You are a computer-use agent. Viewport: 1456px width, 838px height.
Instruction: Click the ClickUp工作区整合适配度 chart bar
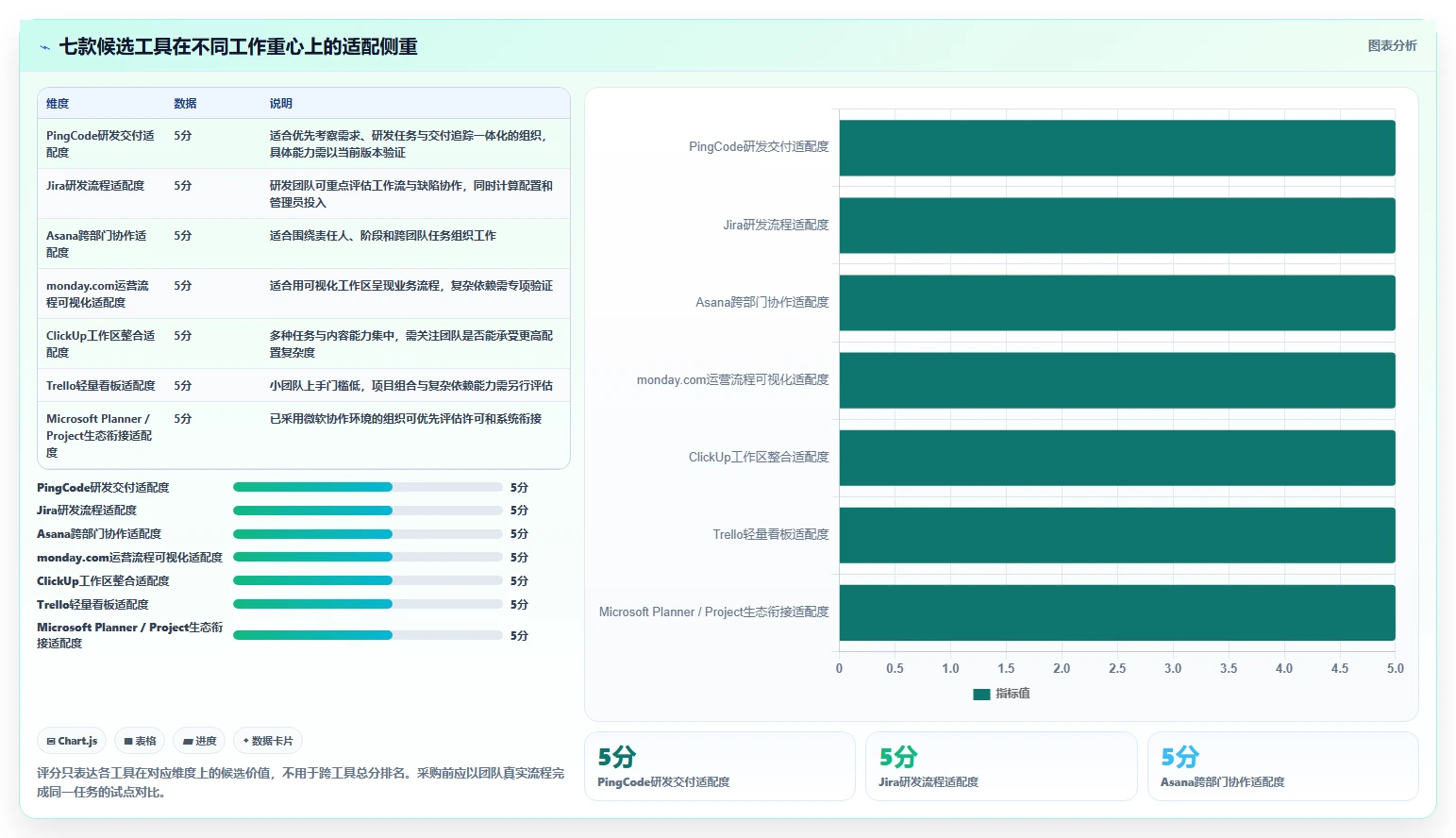click(x=1117, y=458)
